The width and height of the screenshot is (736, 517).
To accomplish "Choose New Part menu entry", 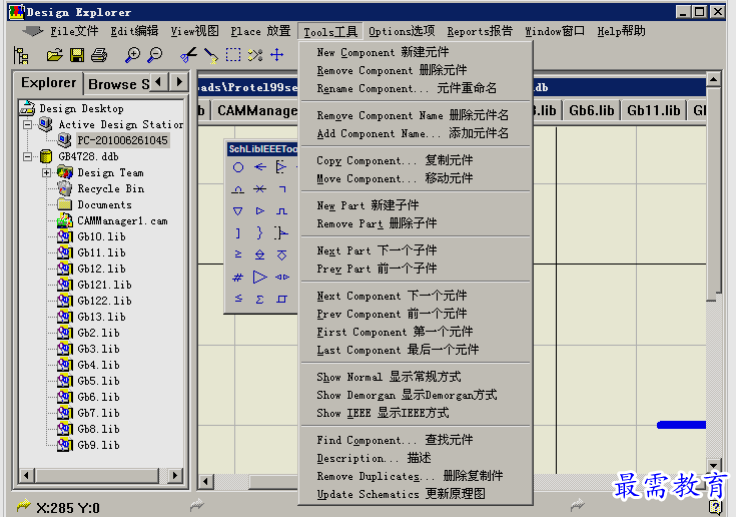I will click(x=415, y=206).
